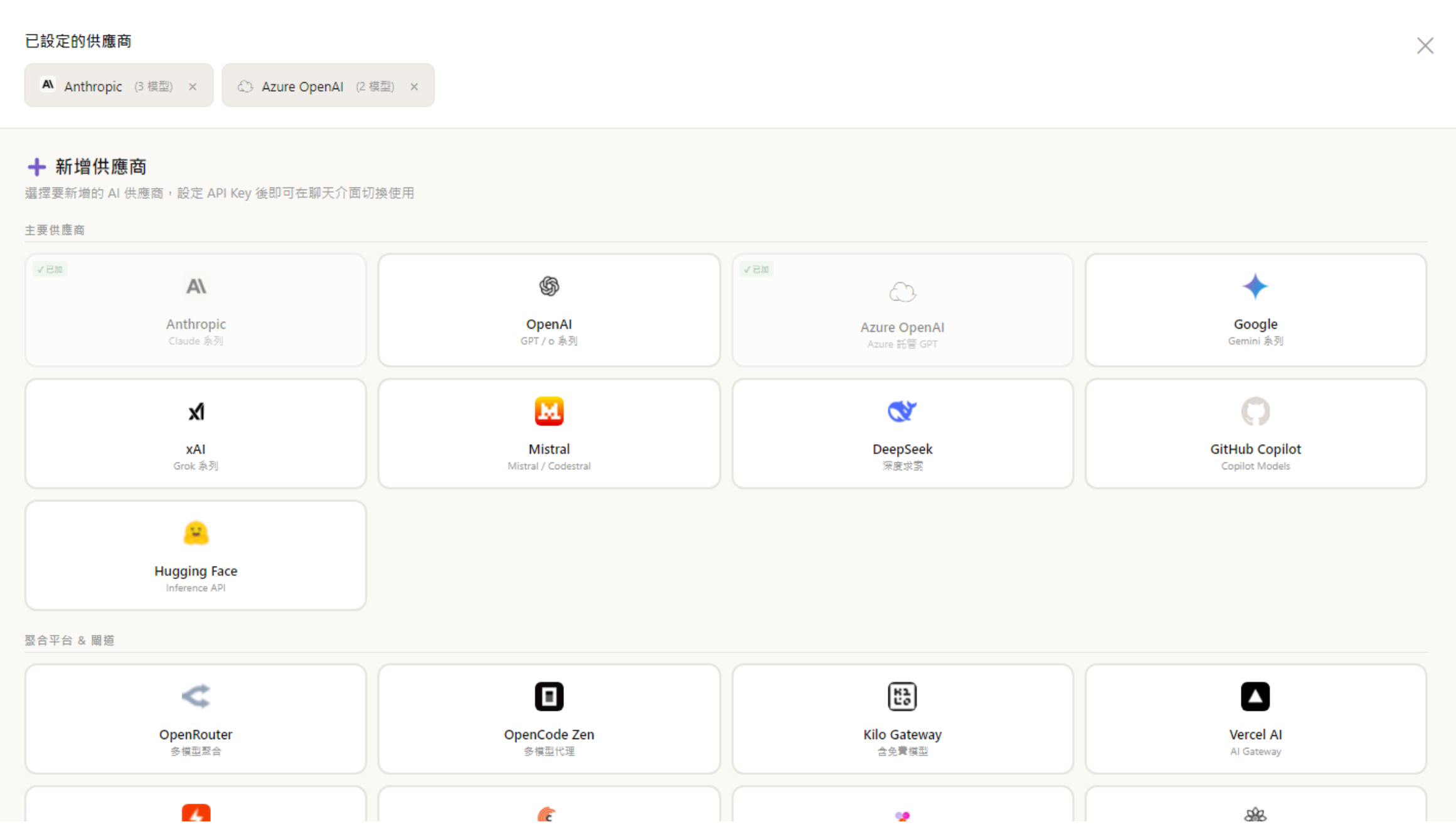Click the purple plus icon beside 新增供應商
Viewport: 1456px width, 825px height.
[x=36, y=166]
